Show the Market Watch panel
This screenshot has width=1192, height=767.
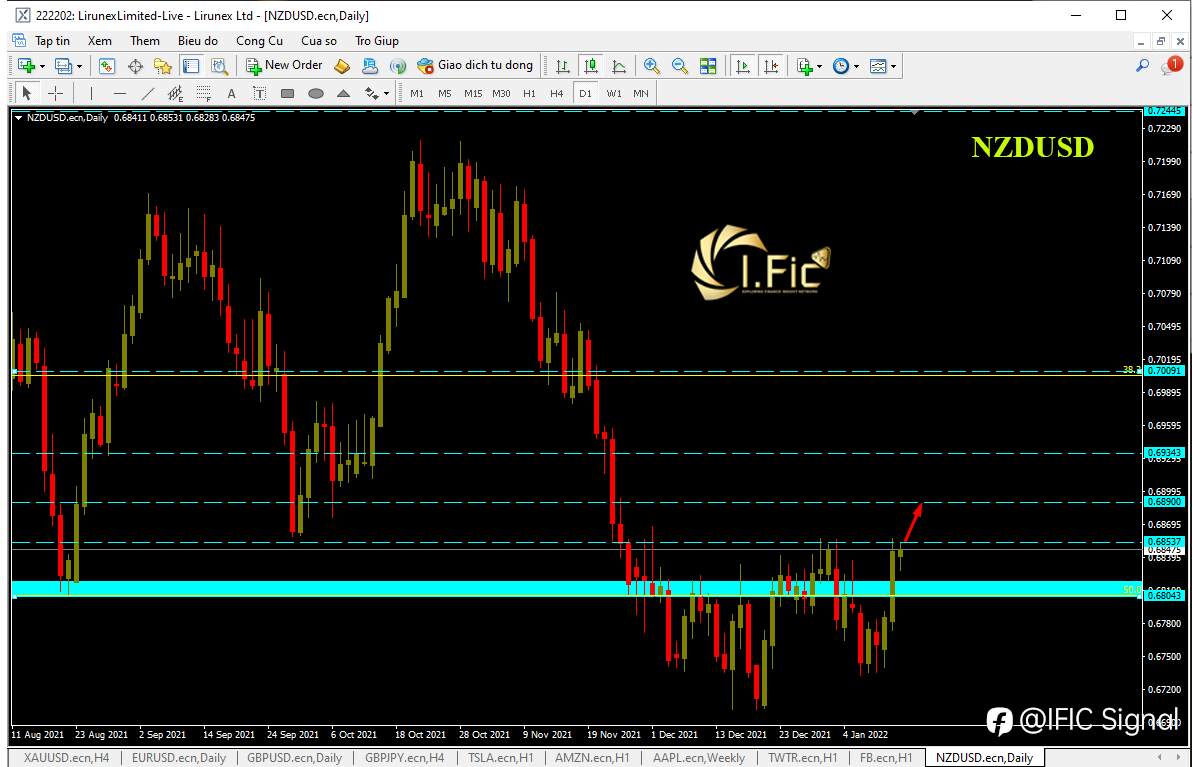[x=107, y=66]
